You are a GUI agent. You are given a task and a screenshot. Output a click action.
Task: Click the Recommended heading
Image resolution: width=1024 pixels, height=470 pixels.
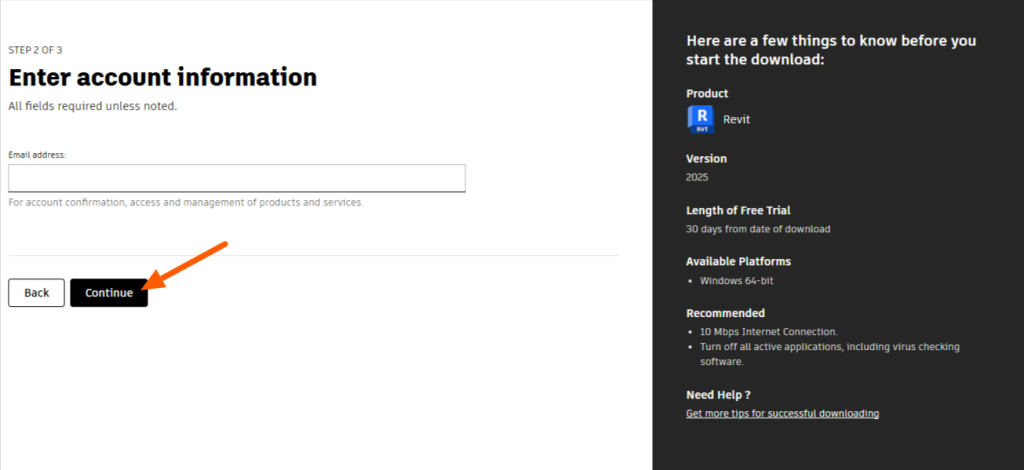click(x=726, y=313)
